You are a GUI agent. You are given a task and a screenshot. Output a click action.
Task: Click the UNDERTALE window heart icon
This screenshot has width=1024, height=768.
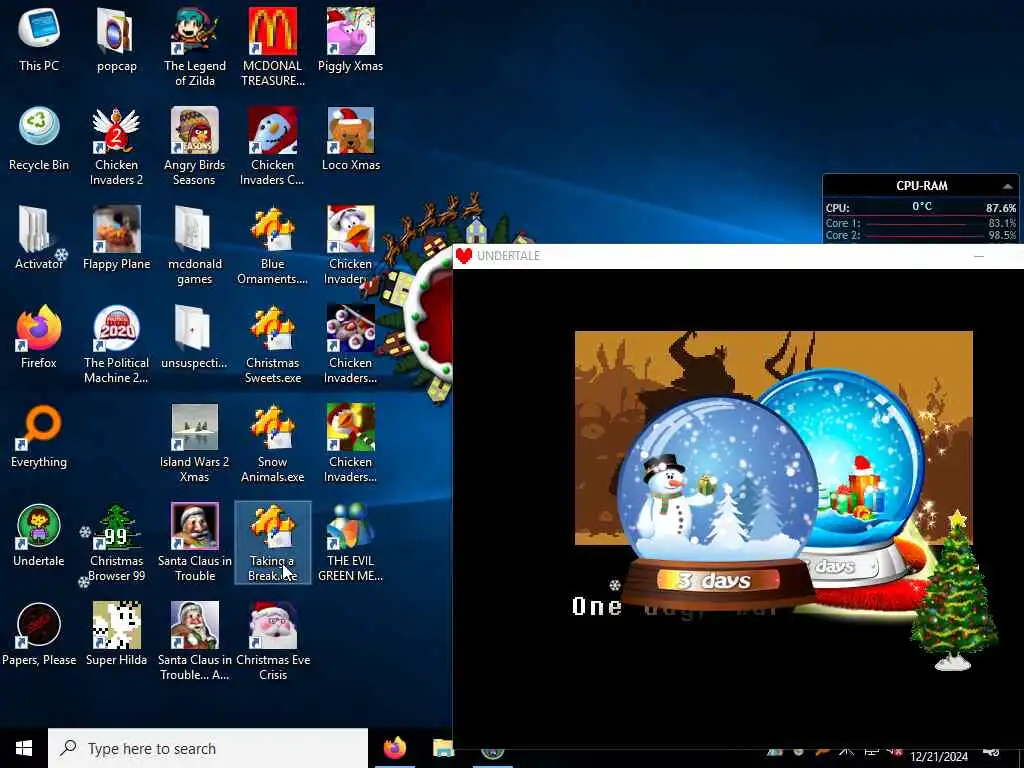(464, 256)
